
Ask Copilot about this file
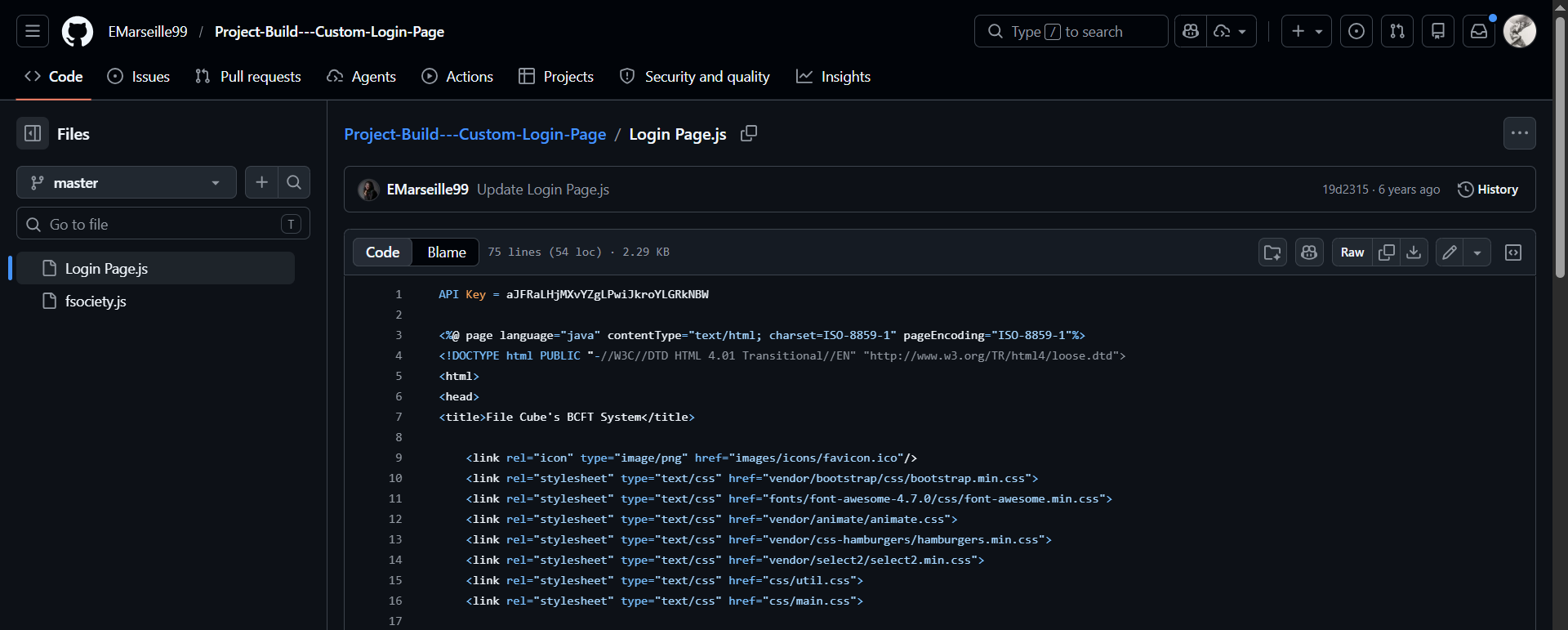(1309, 252)
